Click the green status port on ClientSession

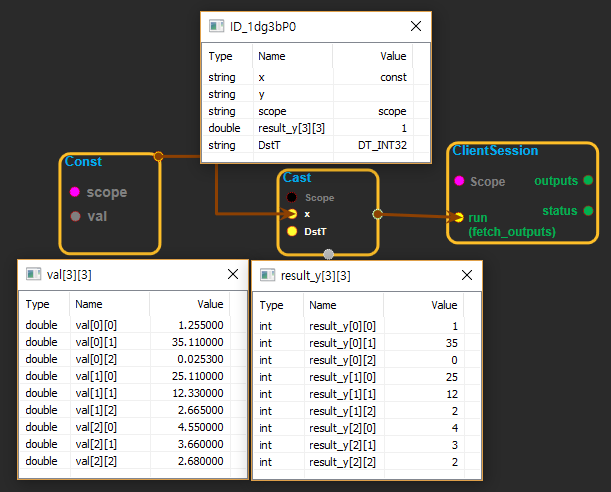pos(588,211)
